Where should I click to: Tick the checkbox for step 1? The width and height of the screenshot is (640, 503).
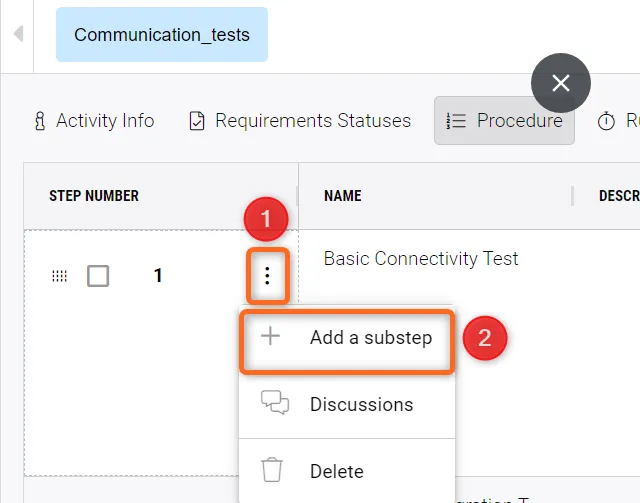click(x=98, y=276)
